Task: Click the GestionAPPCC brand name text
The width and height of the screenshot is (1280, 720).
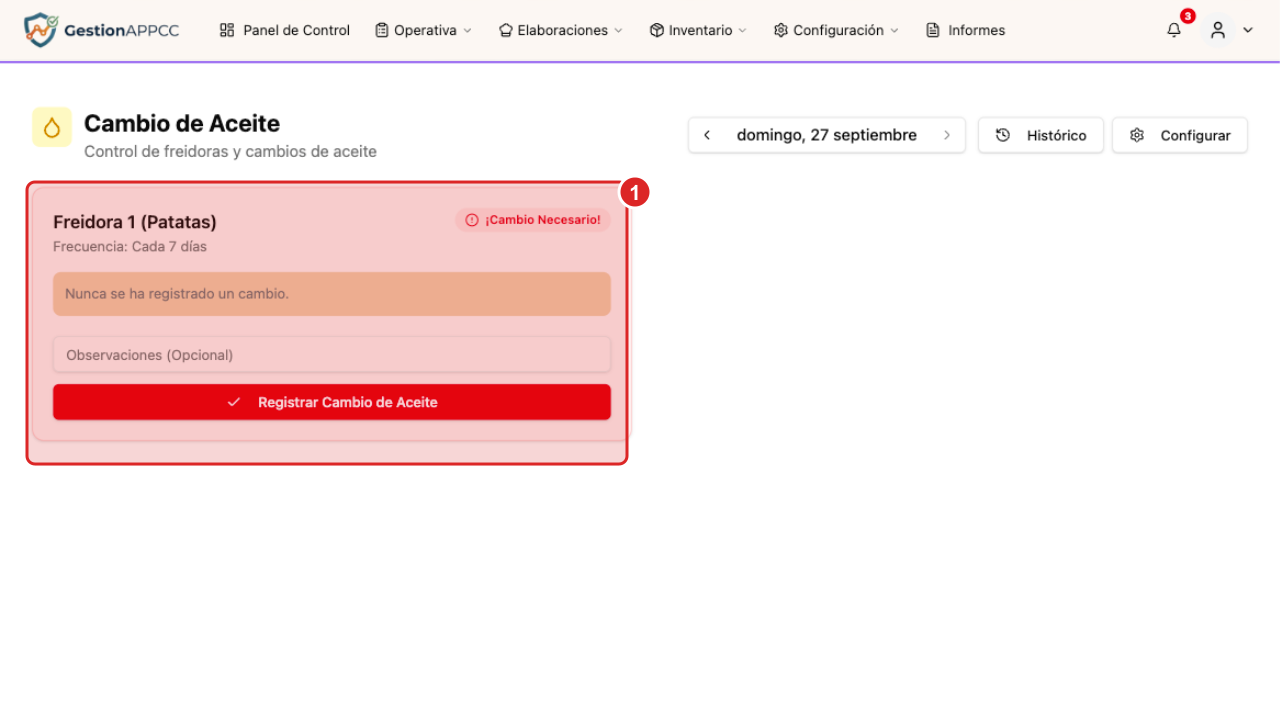Action: (121, 30)
